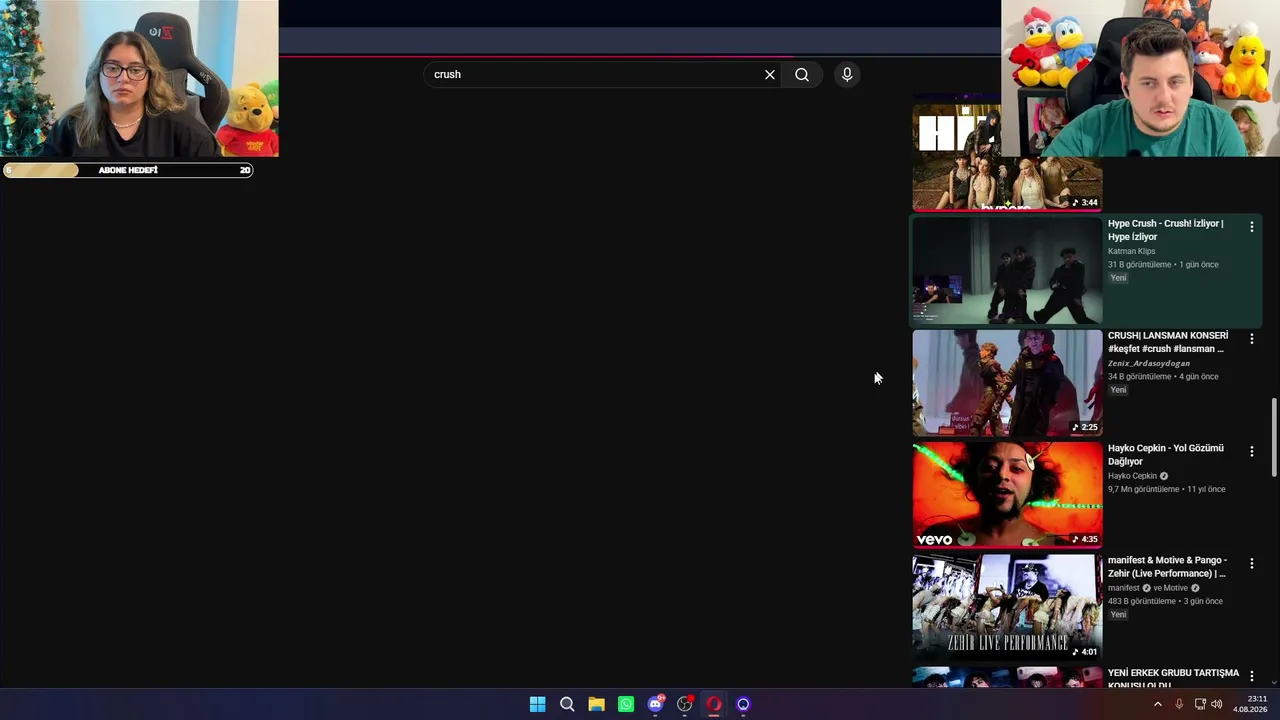Screen dimensions: 1280x720
Task: Click '34 B görüntüleme • 4 gün önce' text
Action: pos(1163,377)
